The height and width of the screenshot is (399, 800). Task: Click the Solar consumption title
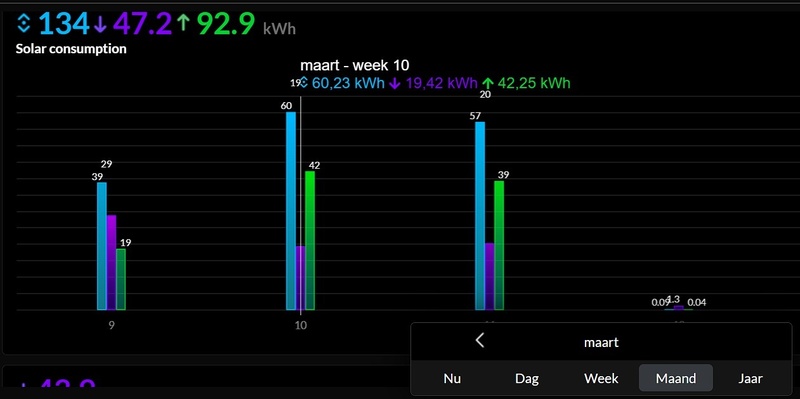[71, 49]
